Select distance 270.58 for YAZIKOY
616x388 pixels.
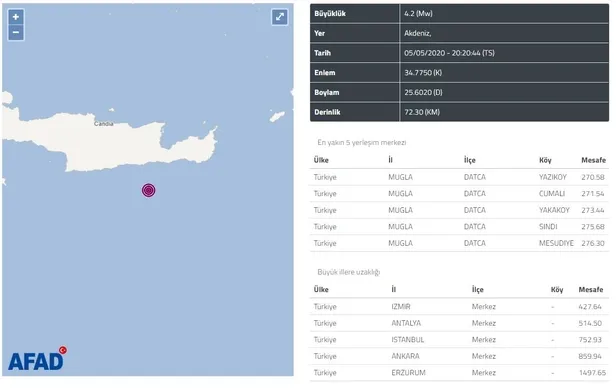tap(593, 177)
